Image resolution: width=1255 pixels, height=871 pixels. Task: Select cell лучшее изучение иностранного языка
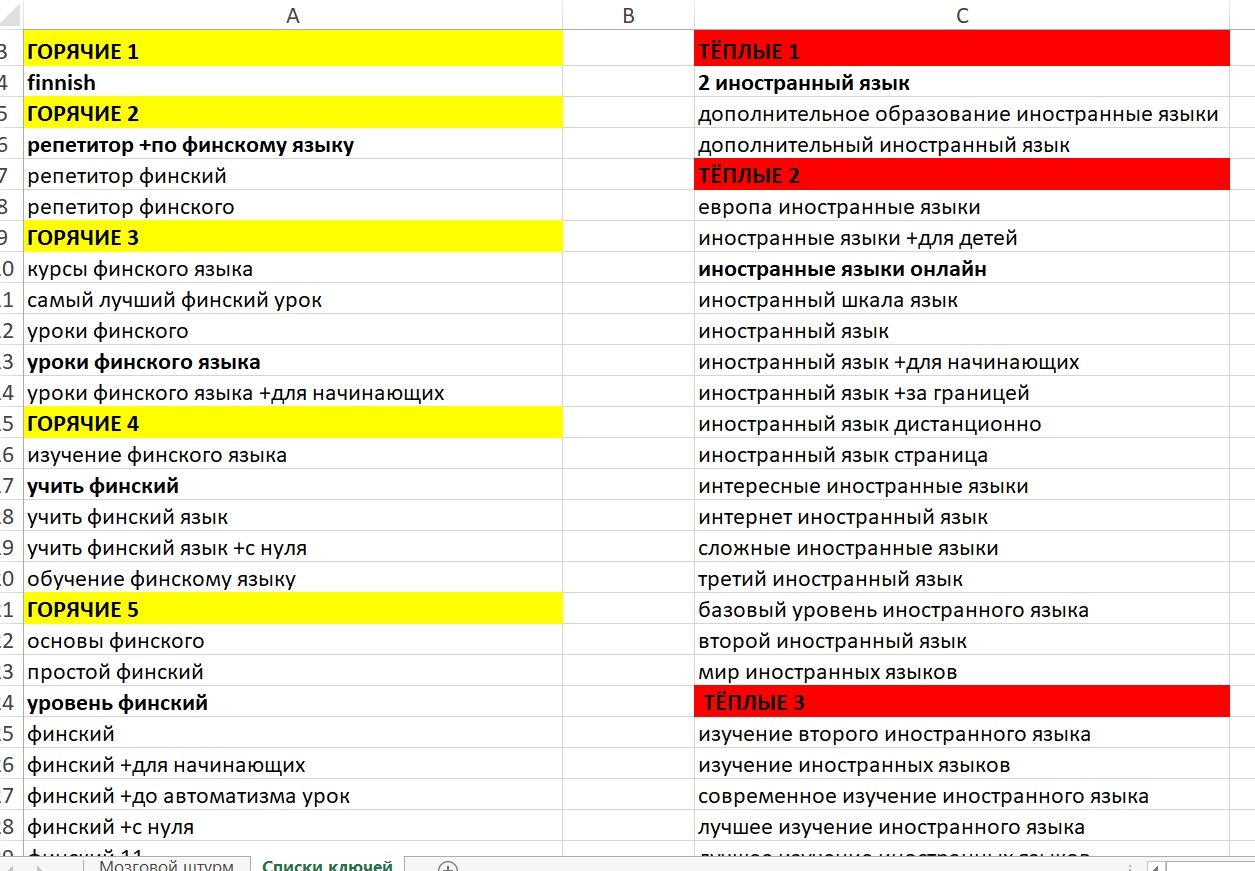pyautogui.click(x=962, y=826)
